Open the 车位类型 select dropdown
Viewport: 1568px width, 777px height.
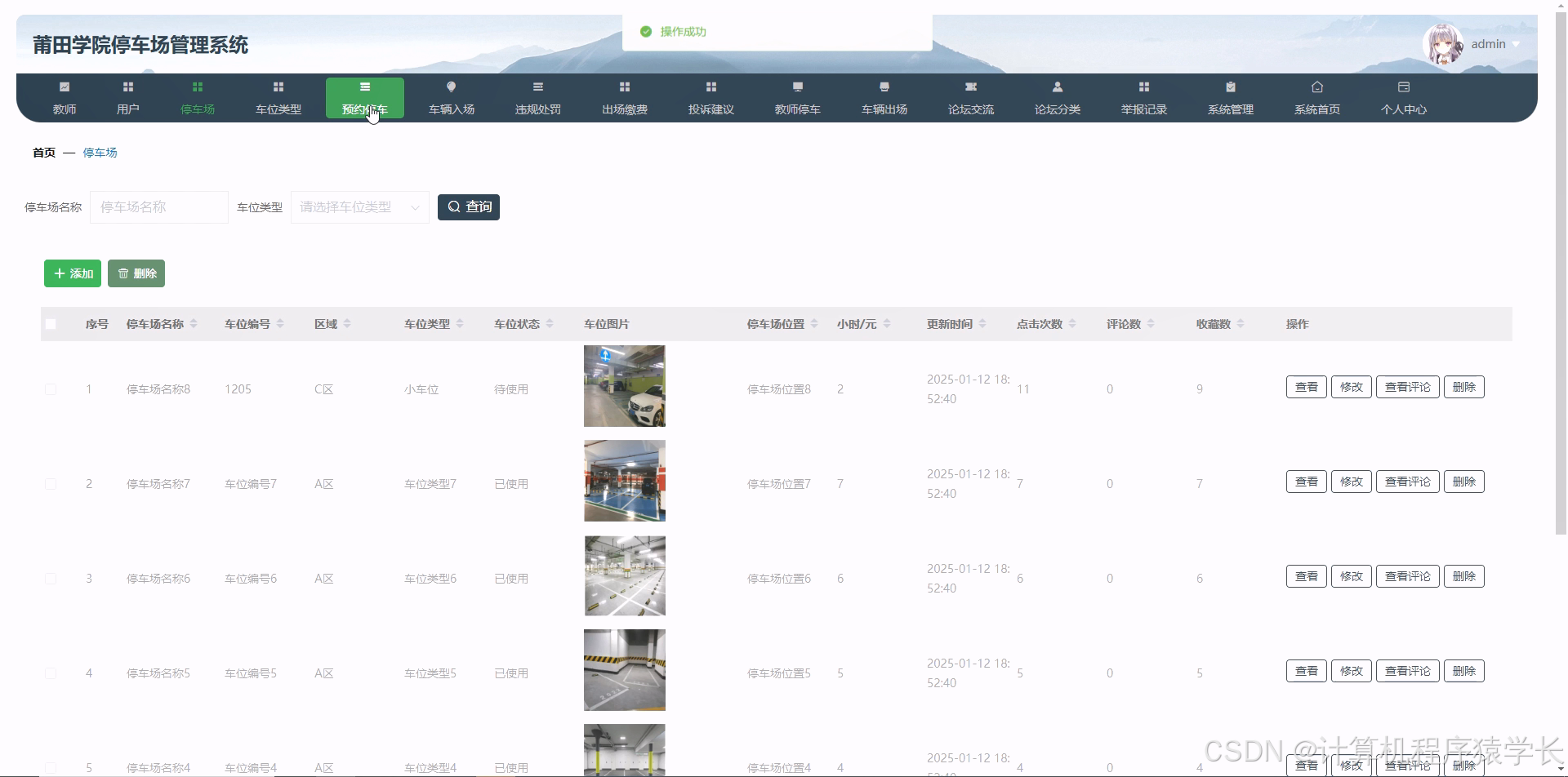point(360,207)
